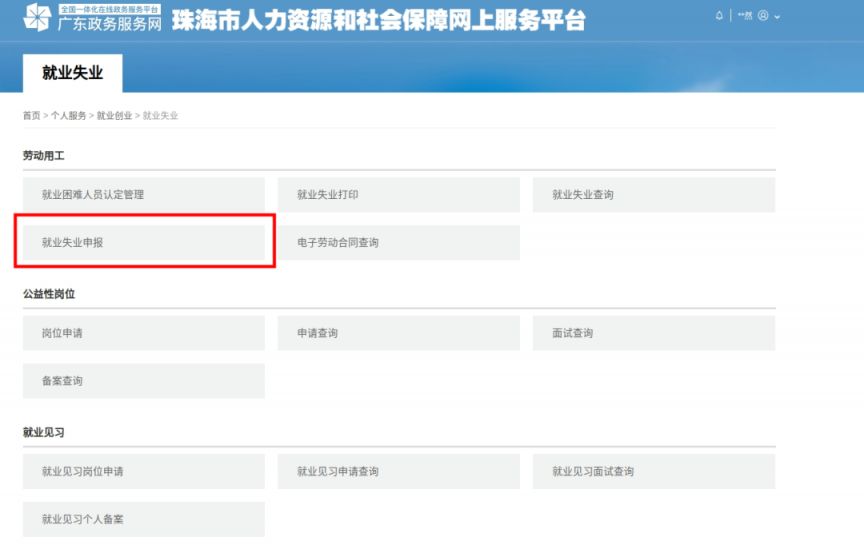Open 就业见习岗位申请
The height and width of the screenshot is (549, 864).
[x=143, y=471]
